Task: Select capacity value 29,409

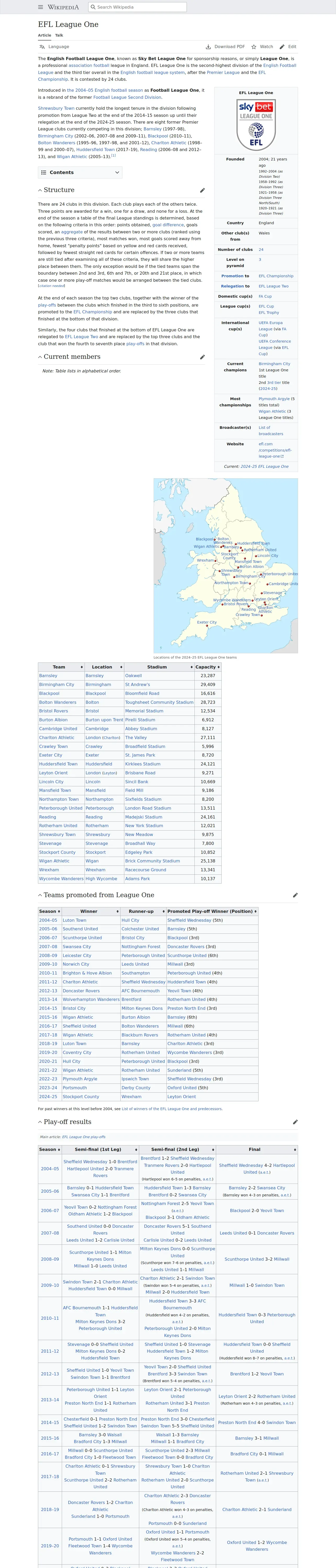Action: 208,685
